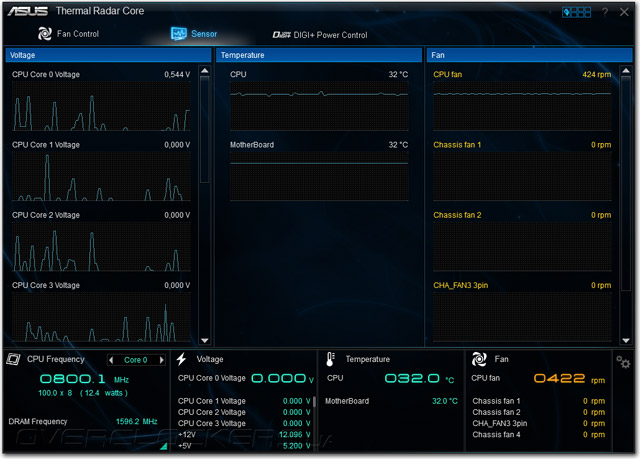The height and width of the screenshot is (459, 640).
Task: Click the CHA_FAN3 3pin graph
Action: (x=522, y=317)
